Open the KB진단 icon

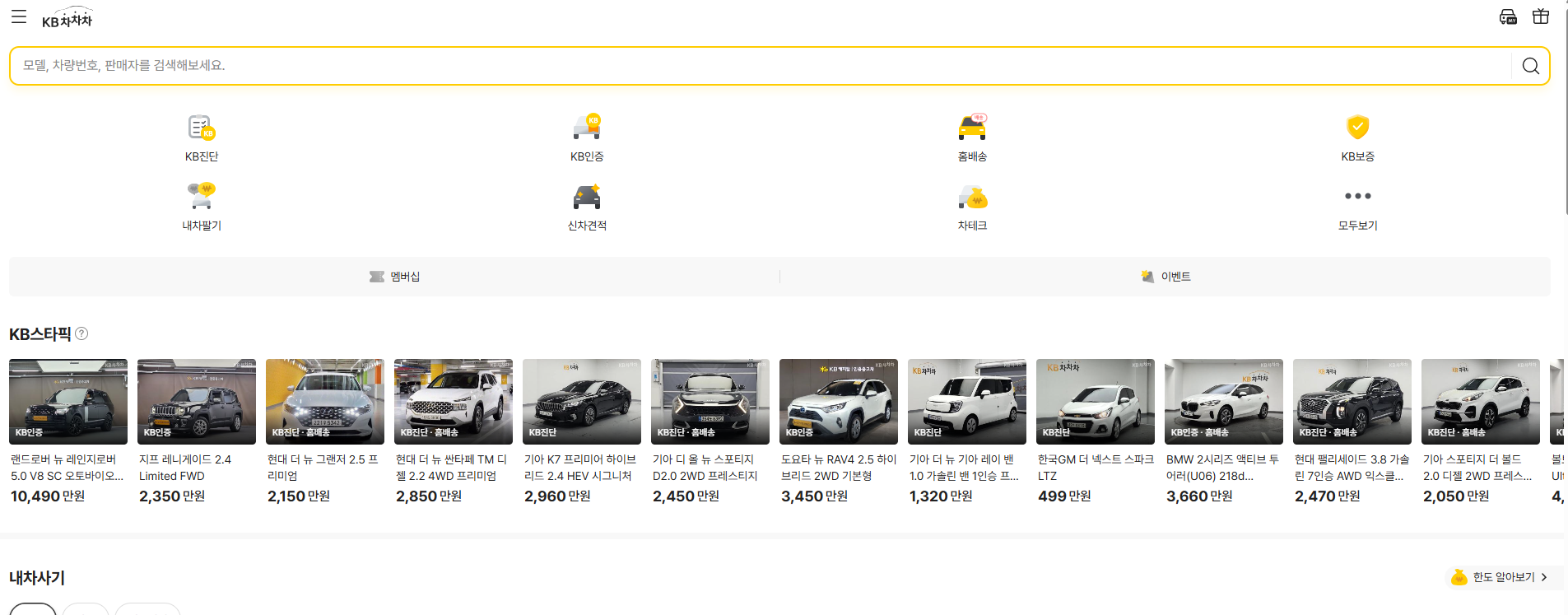[202, 127]
